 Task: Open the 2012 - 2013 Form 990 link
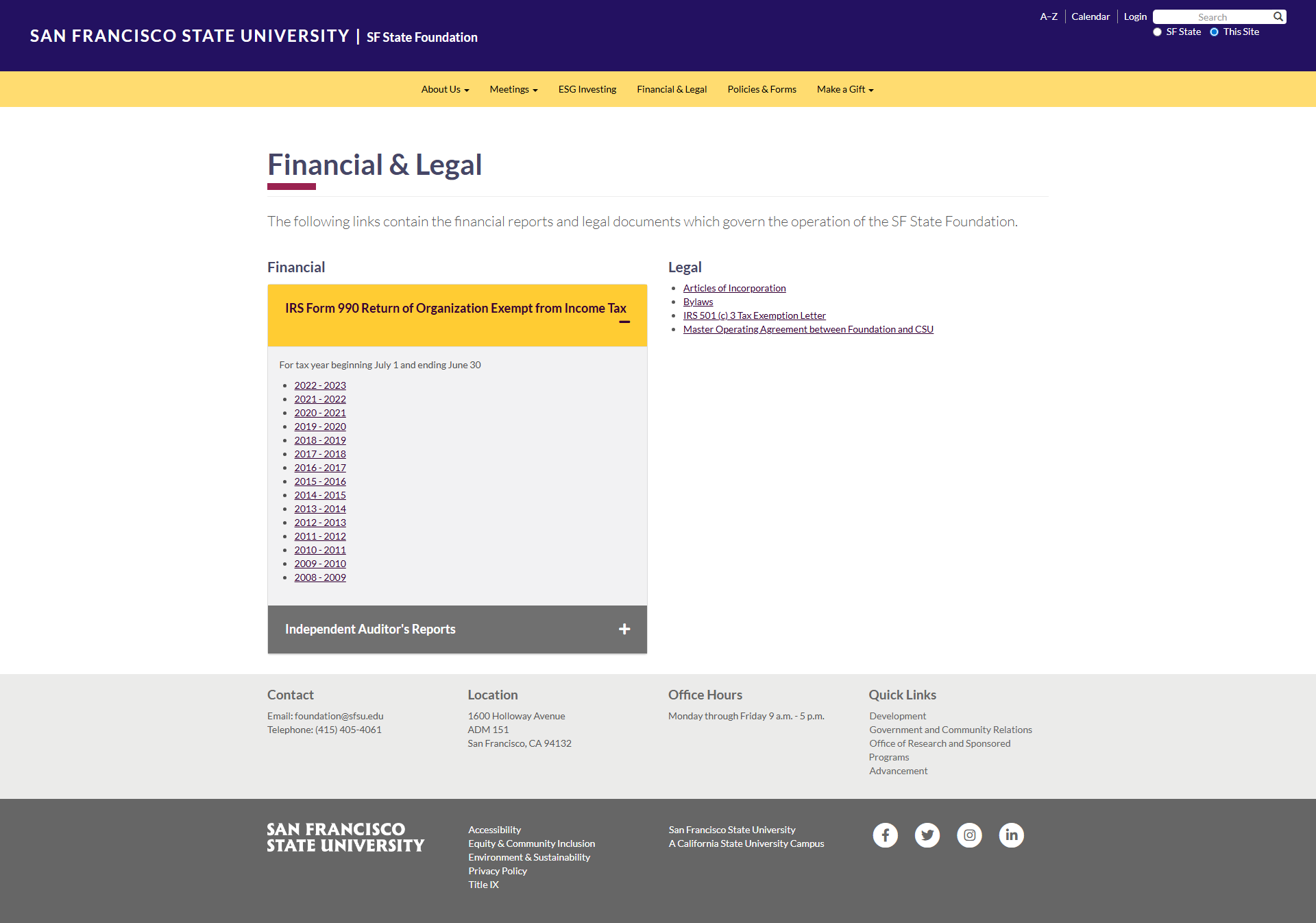pyautogui.click(x=320, y=523)
